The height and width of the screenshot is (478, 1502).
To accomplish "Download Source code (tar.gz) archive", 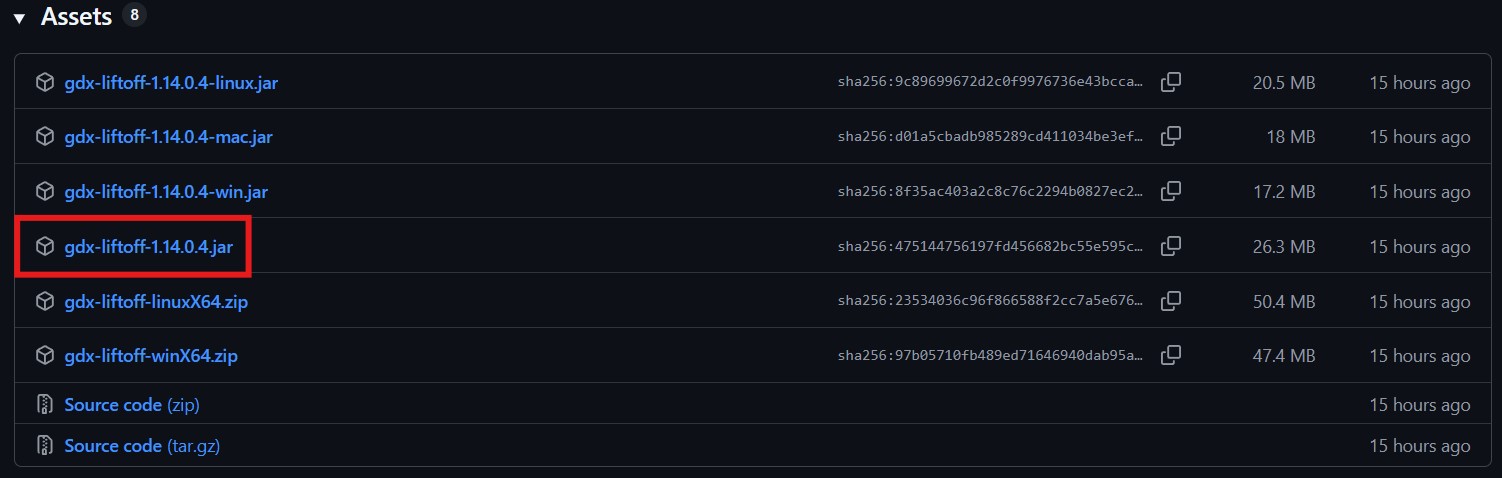I will click(x=142, y=446).
